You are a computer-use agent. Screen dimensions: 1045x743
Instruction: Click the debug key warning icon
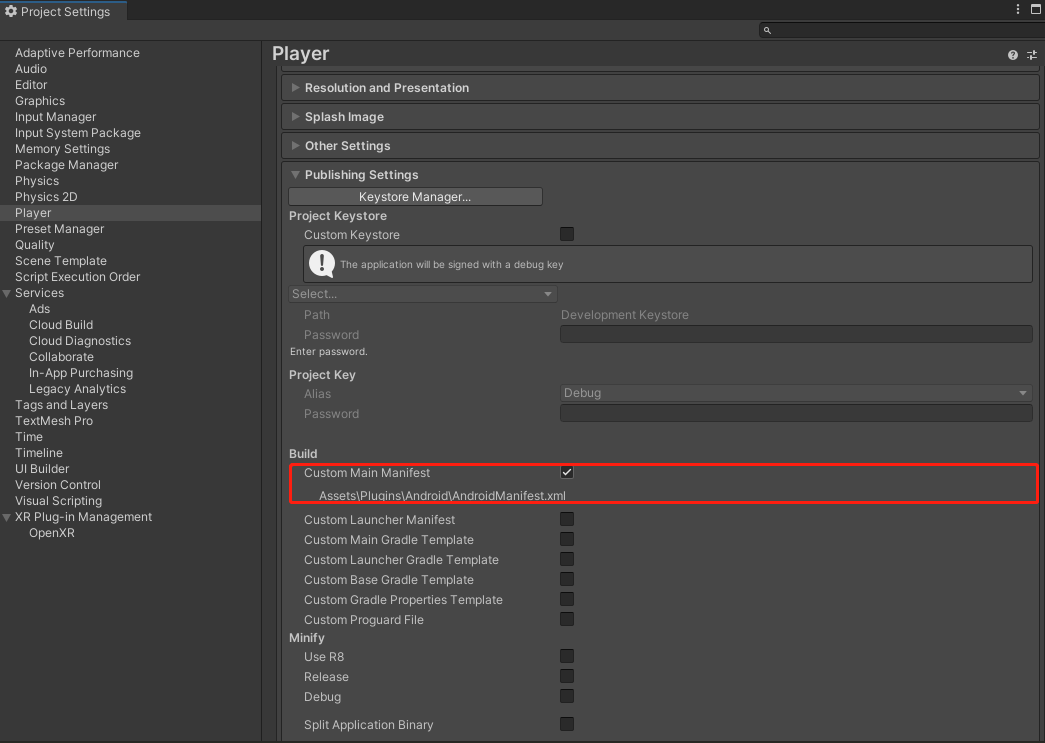321,264
